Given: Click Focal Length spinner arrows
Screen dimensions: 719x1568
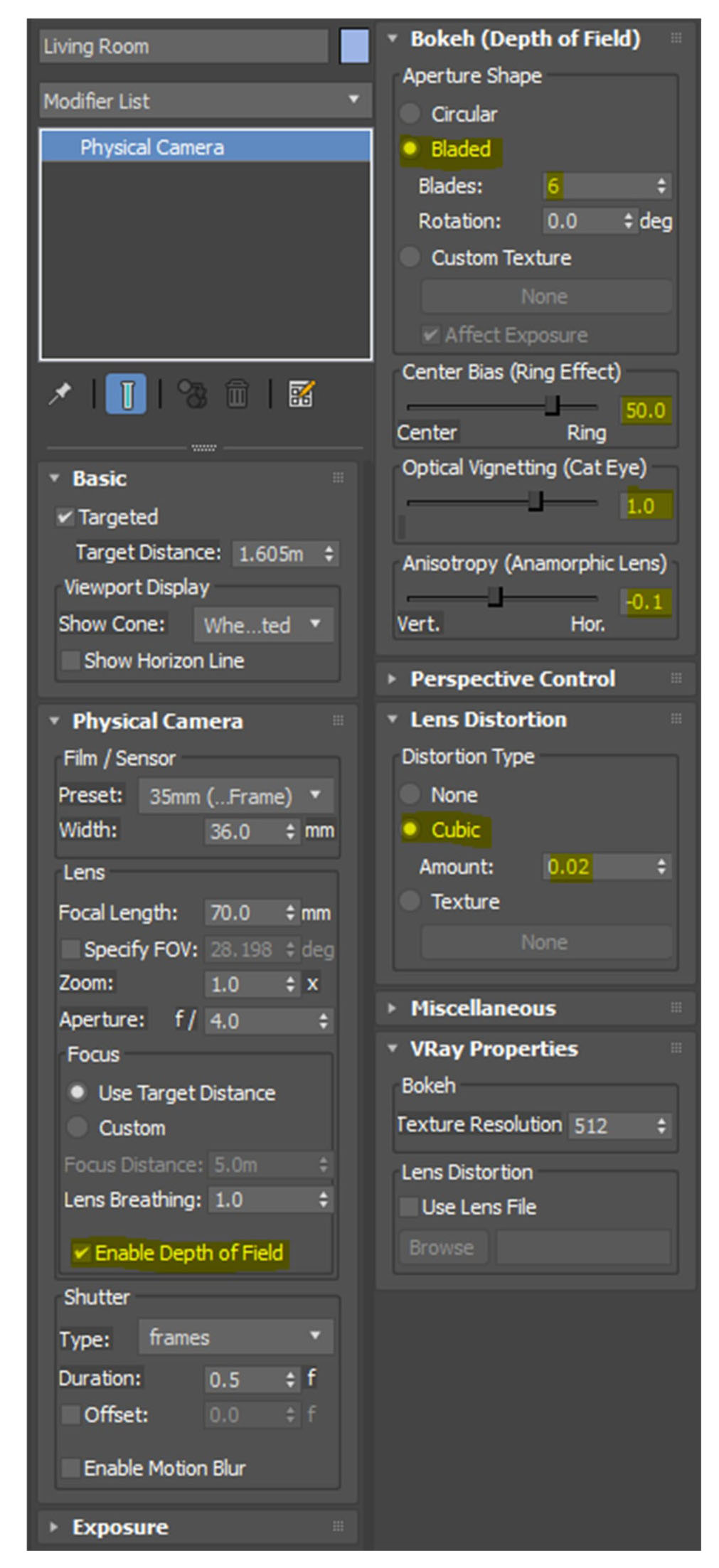Looking at the screenshot, I should tap(290, 912).
